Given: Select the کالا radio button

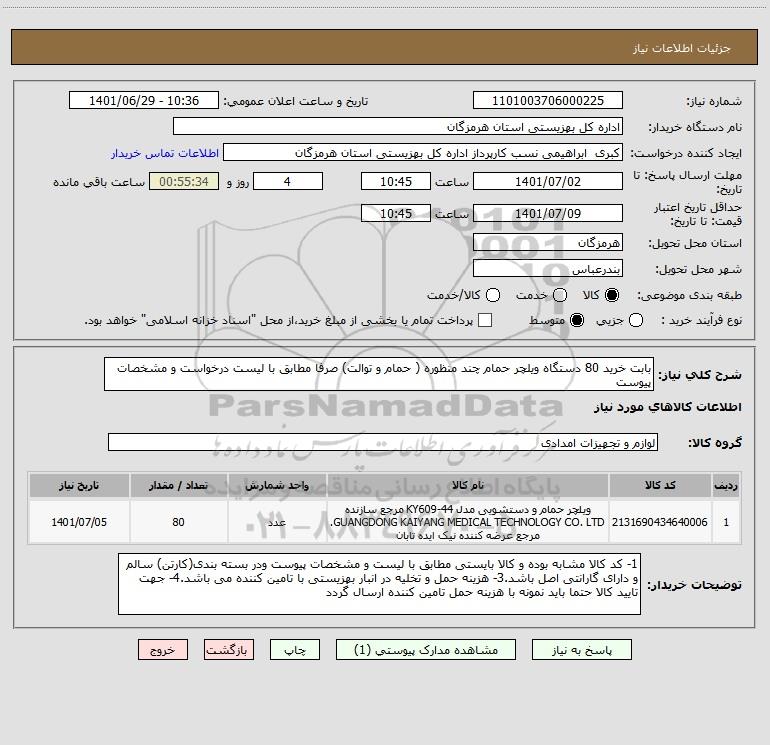Looking at the screenshot, I should click(x=612, y=295).
